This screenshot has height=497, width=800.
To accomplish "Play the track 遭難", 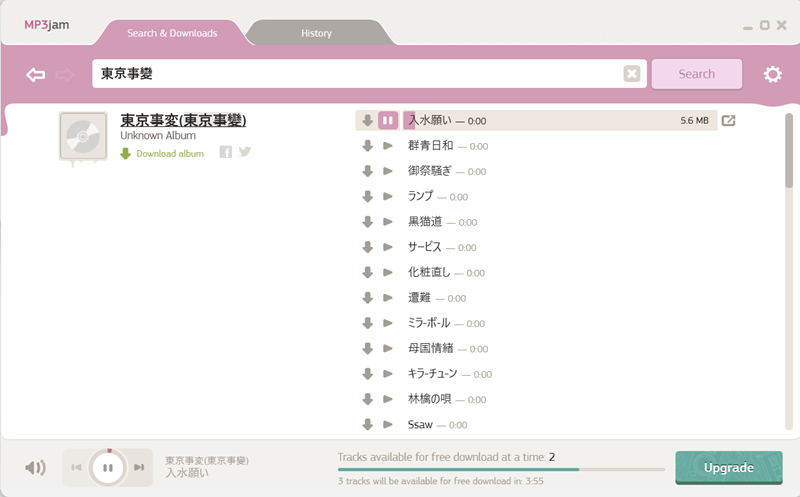I will click(388, 298).
